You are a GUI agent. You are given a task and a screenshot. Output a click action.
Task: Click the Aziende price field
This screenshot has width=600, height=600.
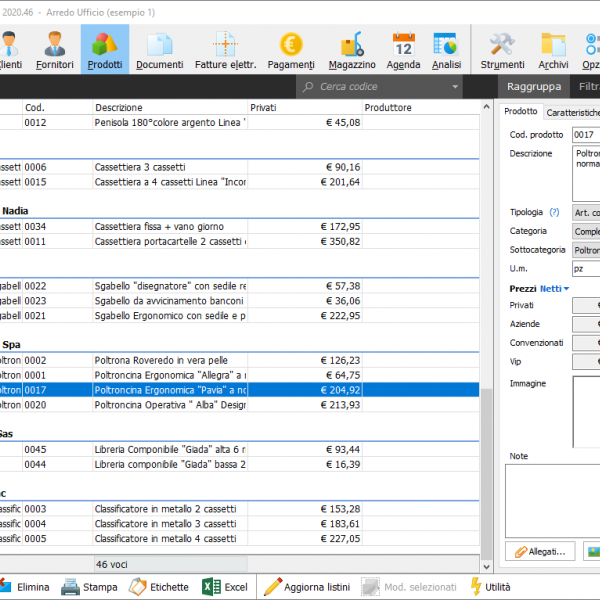[x=586, y=324]
